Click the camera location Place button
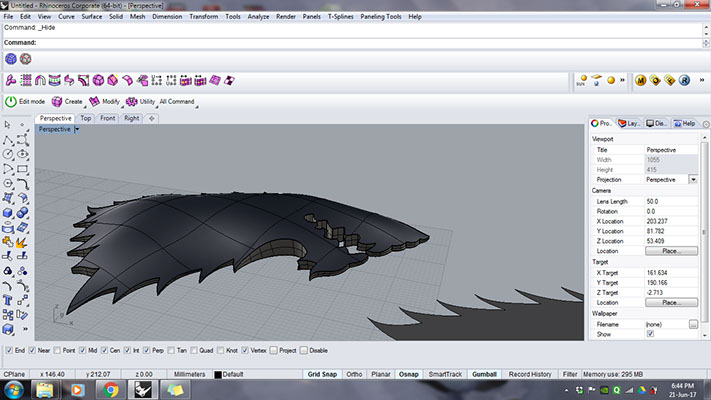The image size is (711, 400). pos(671,251)
